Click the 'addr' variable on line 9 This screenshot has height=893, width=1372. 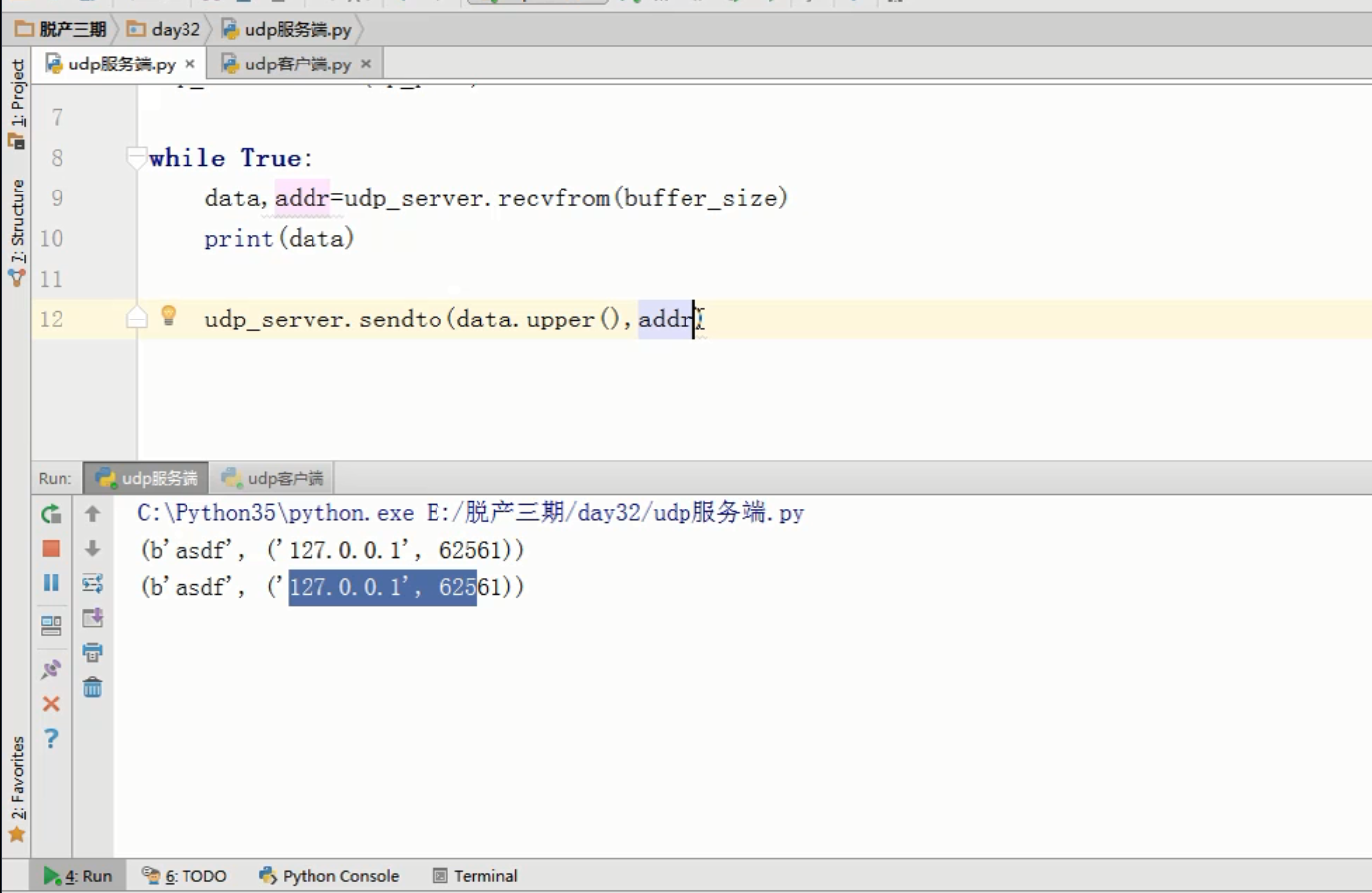(302, 198)
